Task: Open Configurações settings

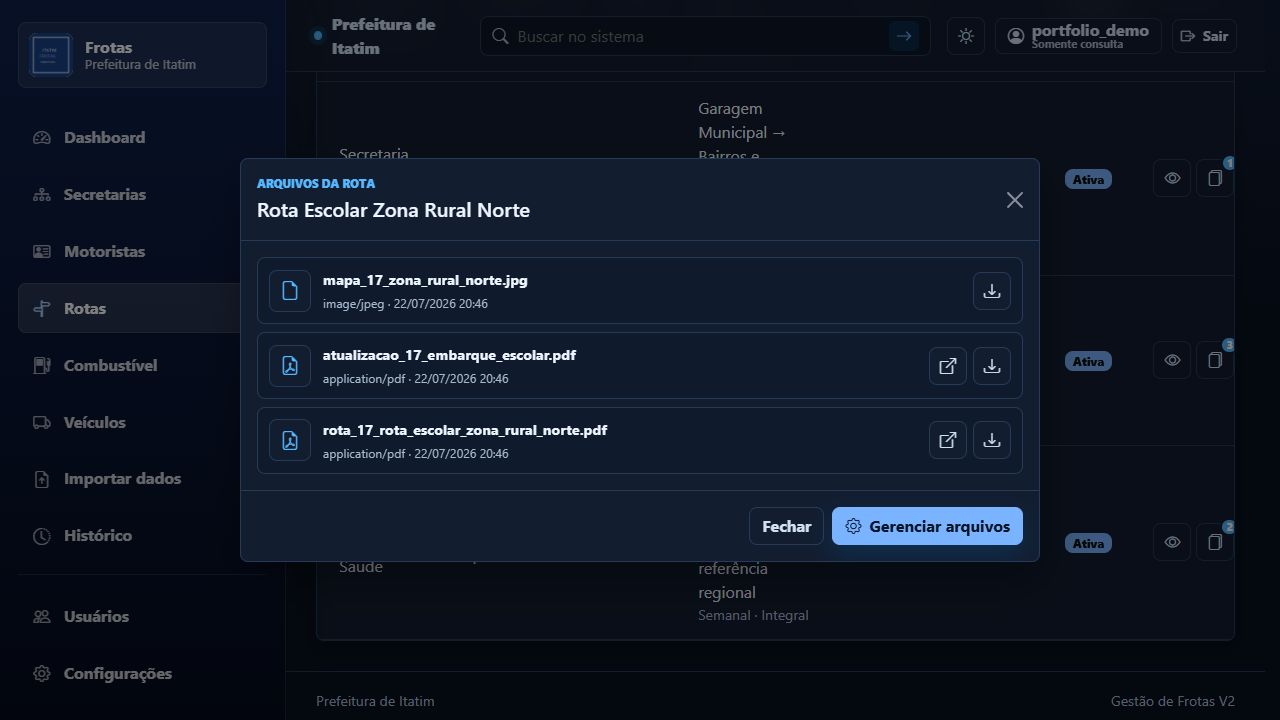Action: pyautogui.click(x=142, y=674)
